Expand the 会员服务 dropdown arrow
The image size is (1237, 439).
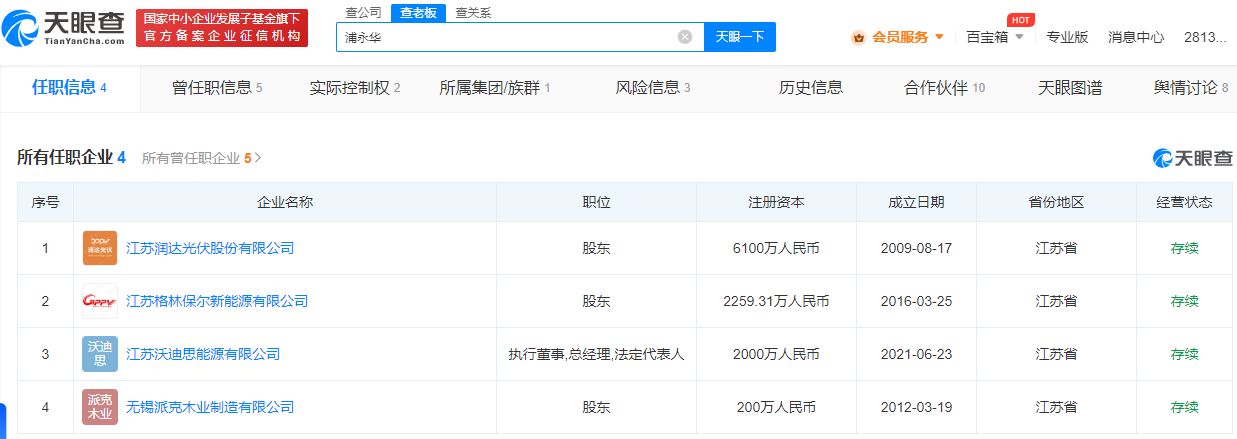point(939,37)
